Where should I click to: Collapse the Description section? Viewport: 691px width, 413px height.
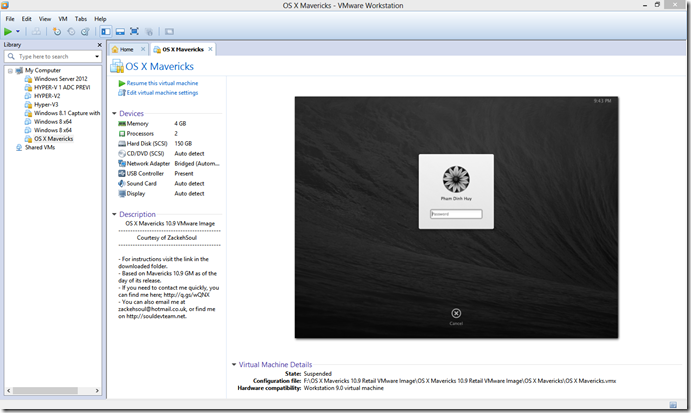tap(114, 214)
